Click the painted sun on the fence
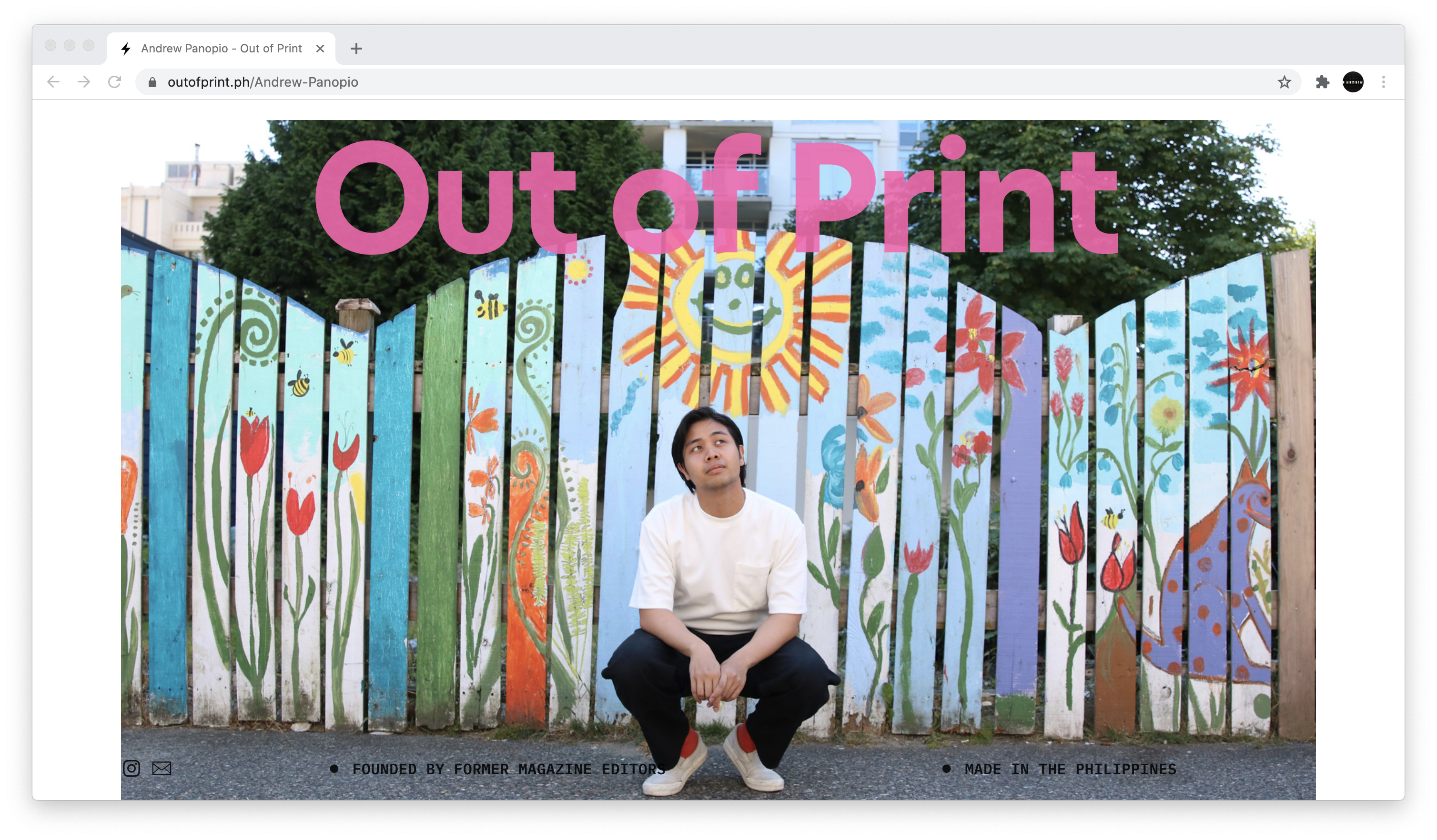Viewport: 1437px width, 840px height. point(735,319)
